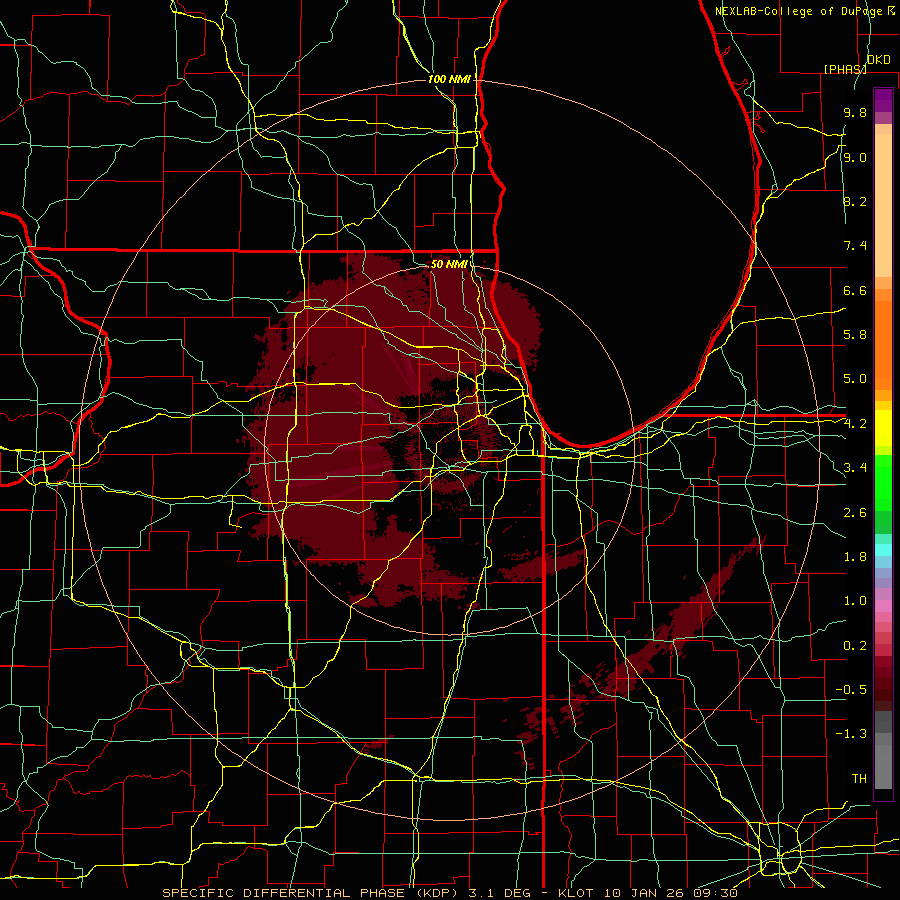Image resolution: width=900 pixels, height=900 pixels.
Task: Click the 5.8 value on the scale
Action: pyautogui.click(x=855, y=334)
